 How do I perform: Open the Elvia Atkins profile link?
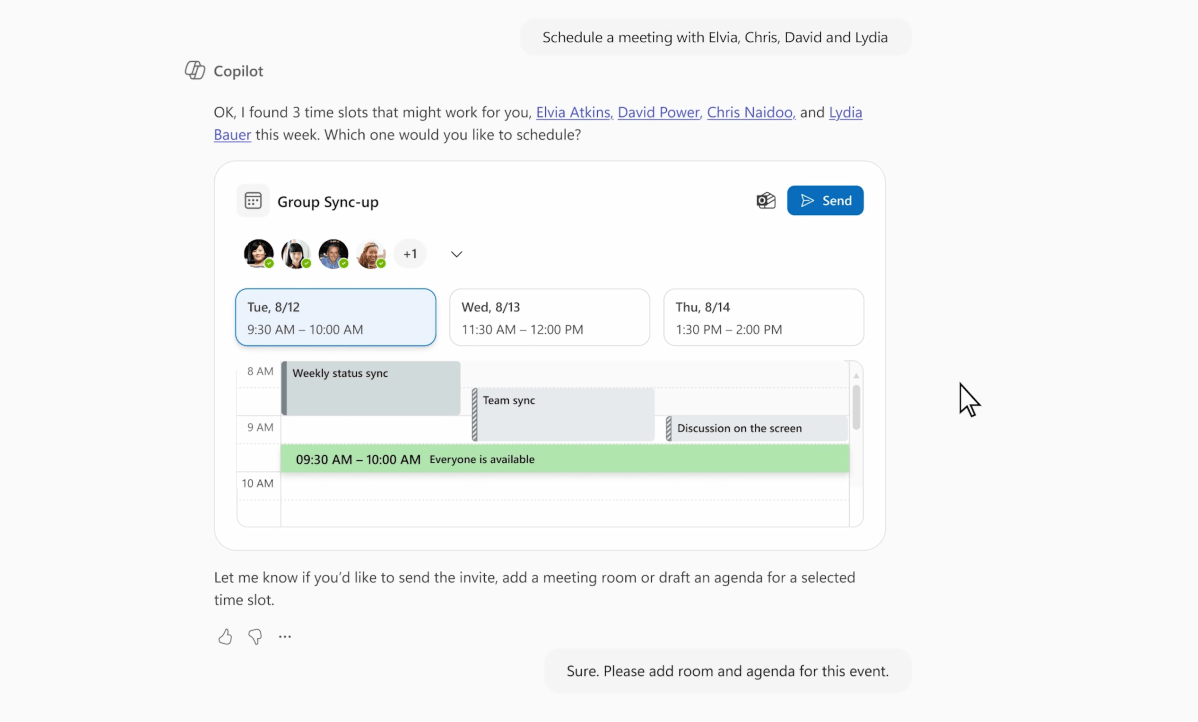573,113
